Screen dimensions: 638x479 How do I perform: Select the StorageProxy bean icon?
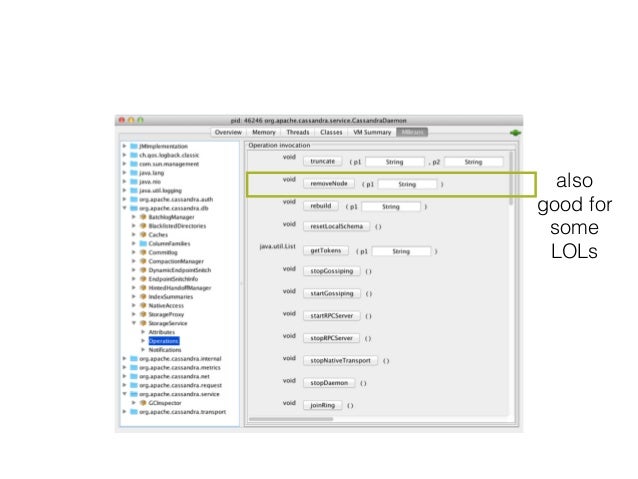pos(143,314)
